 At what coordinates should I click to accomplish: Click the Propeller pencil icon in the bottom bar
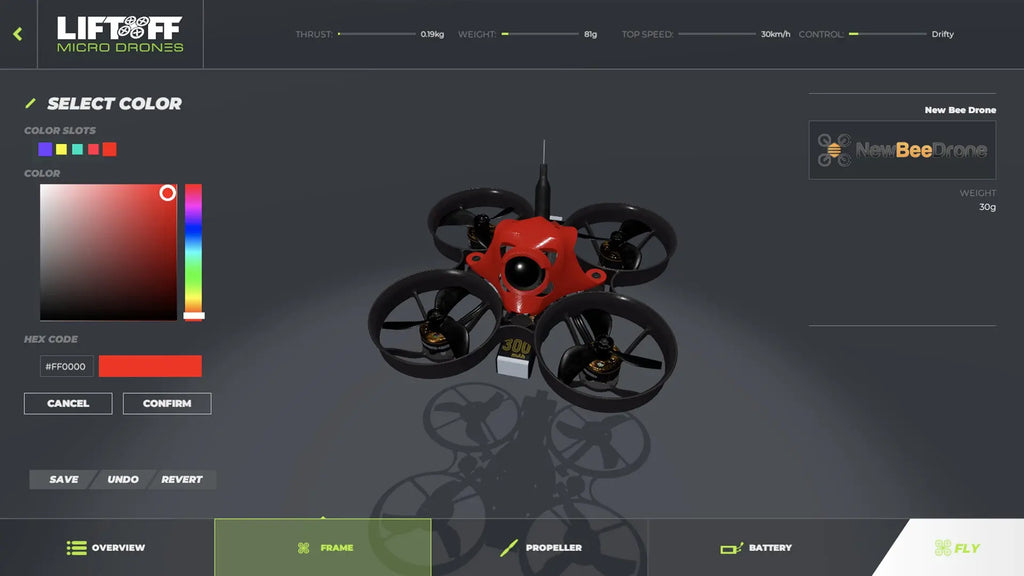click(509, 548)
